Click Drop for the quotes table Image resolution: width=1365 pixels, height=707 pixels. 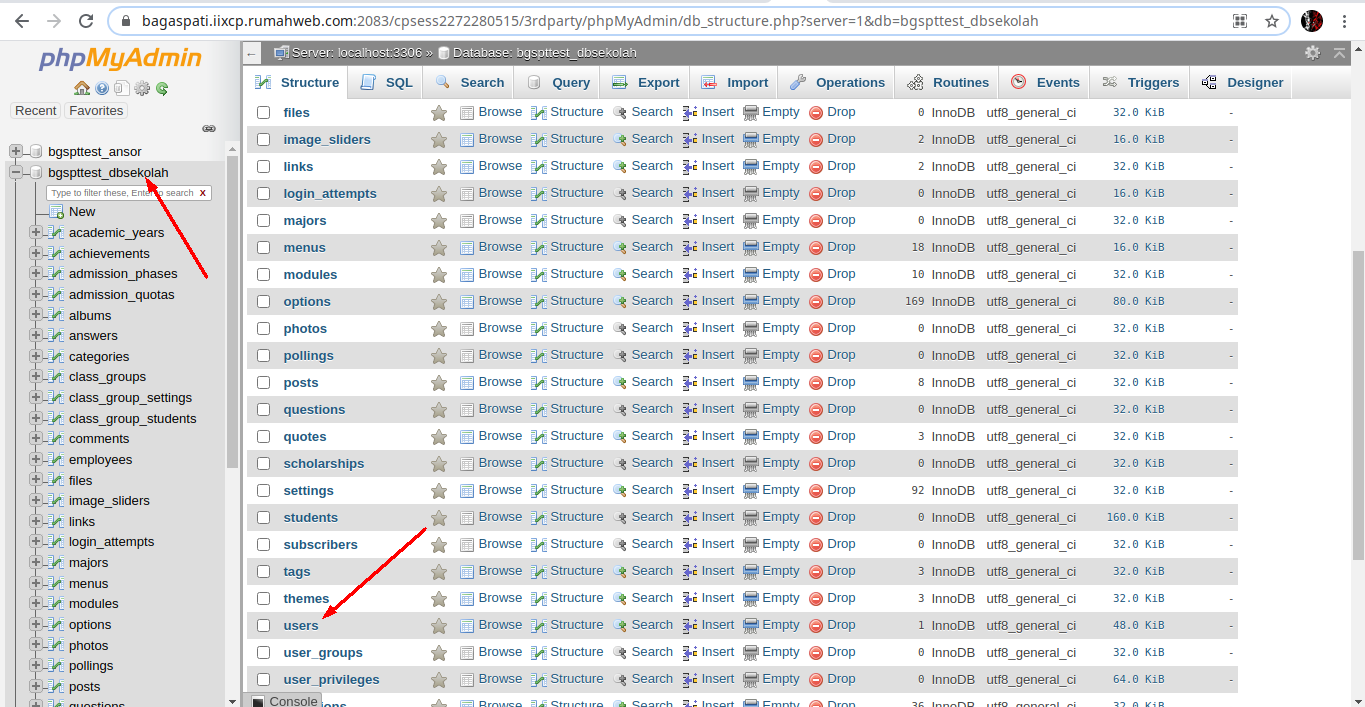tap(832, 436)
